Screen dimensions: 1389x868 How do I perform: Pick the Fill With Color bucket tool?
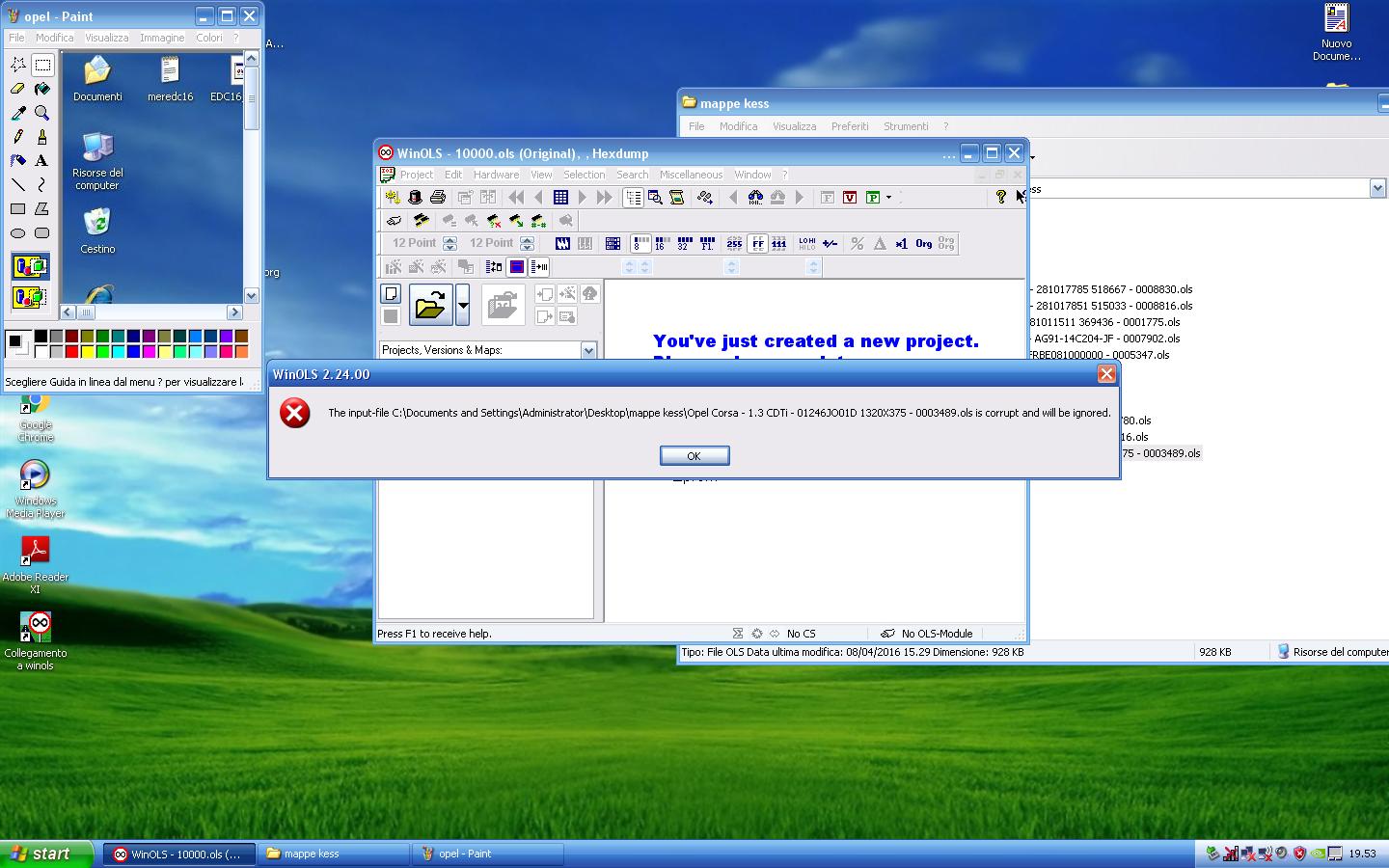pyautogui.click(x=41, y=89)
